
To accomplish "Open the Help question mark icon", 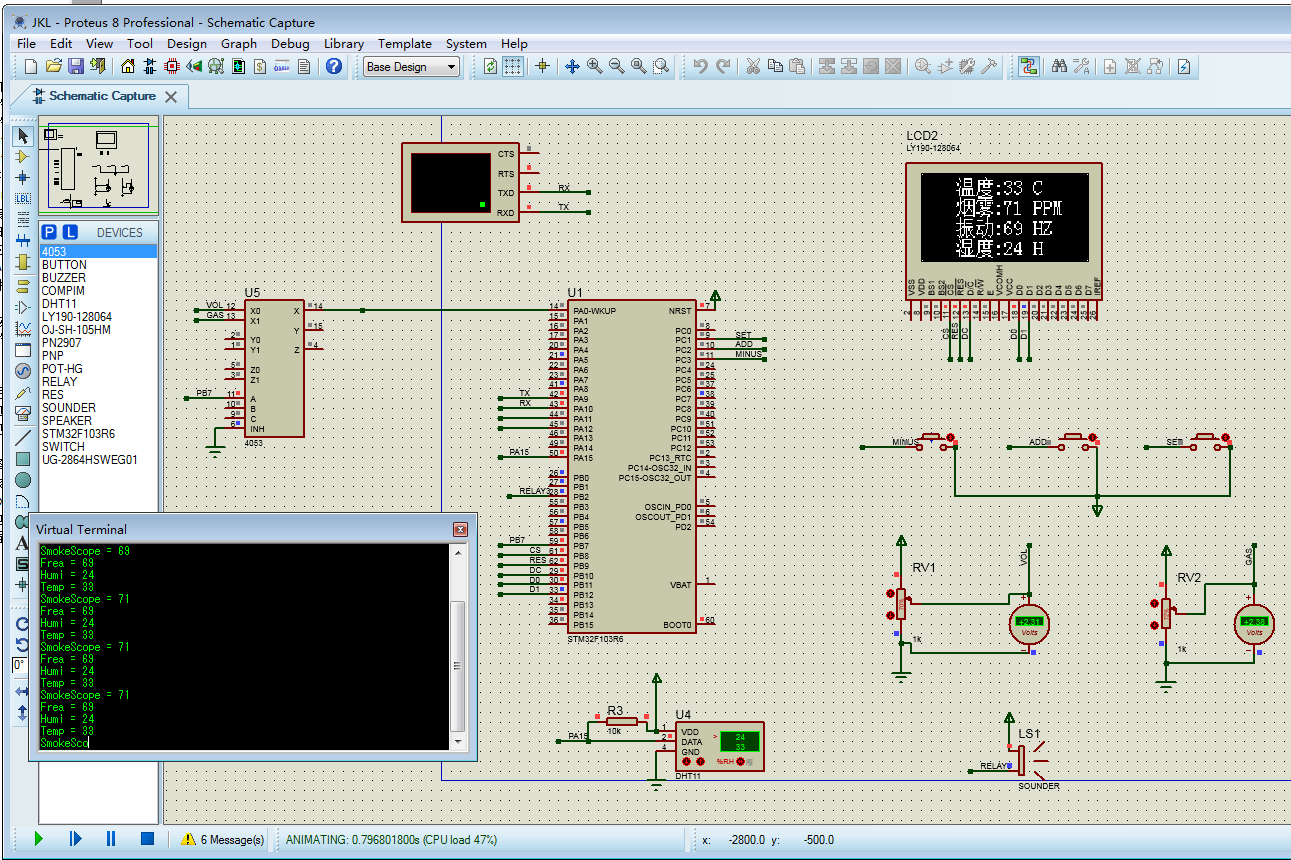I will (334, 66).
